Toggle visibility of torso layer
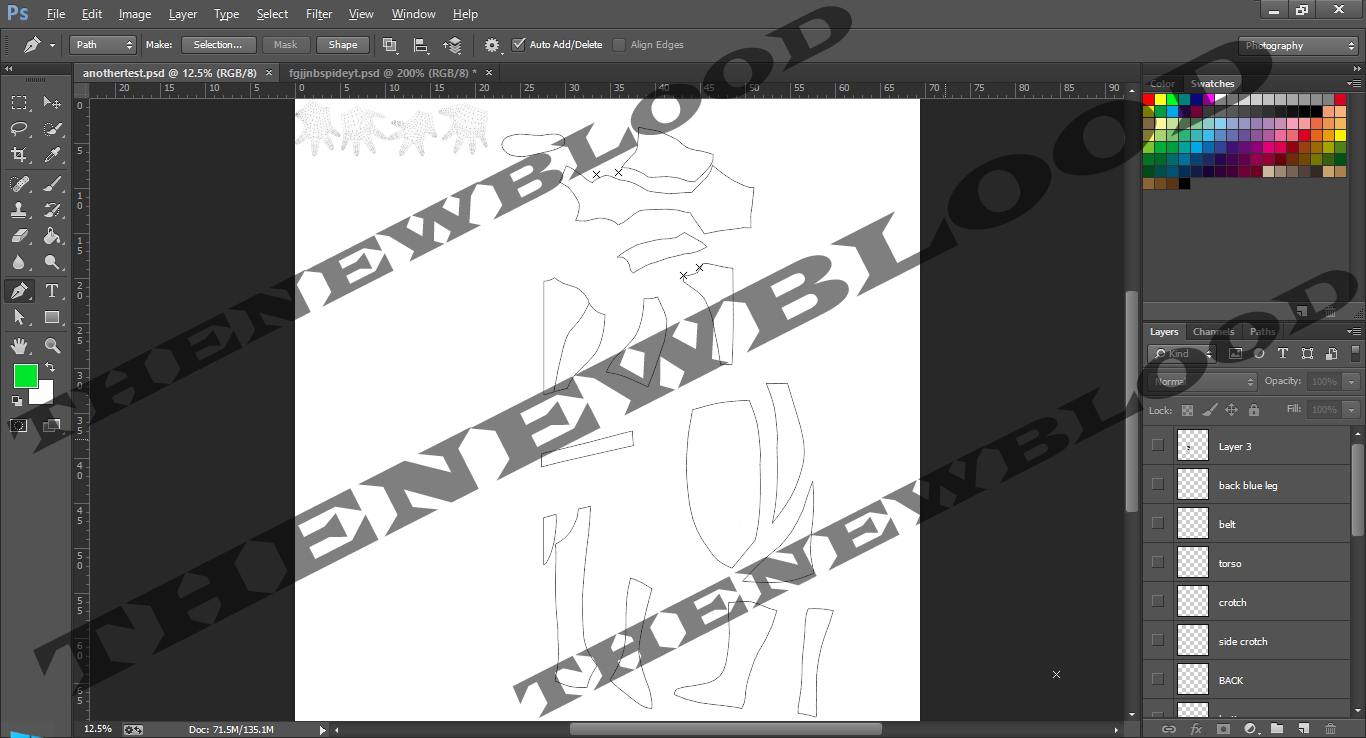Screen dimensions: 1366x738 1158,563
